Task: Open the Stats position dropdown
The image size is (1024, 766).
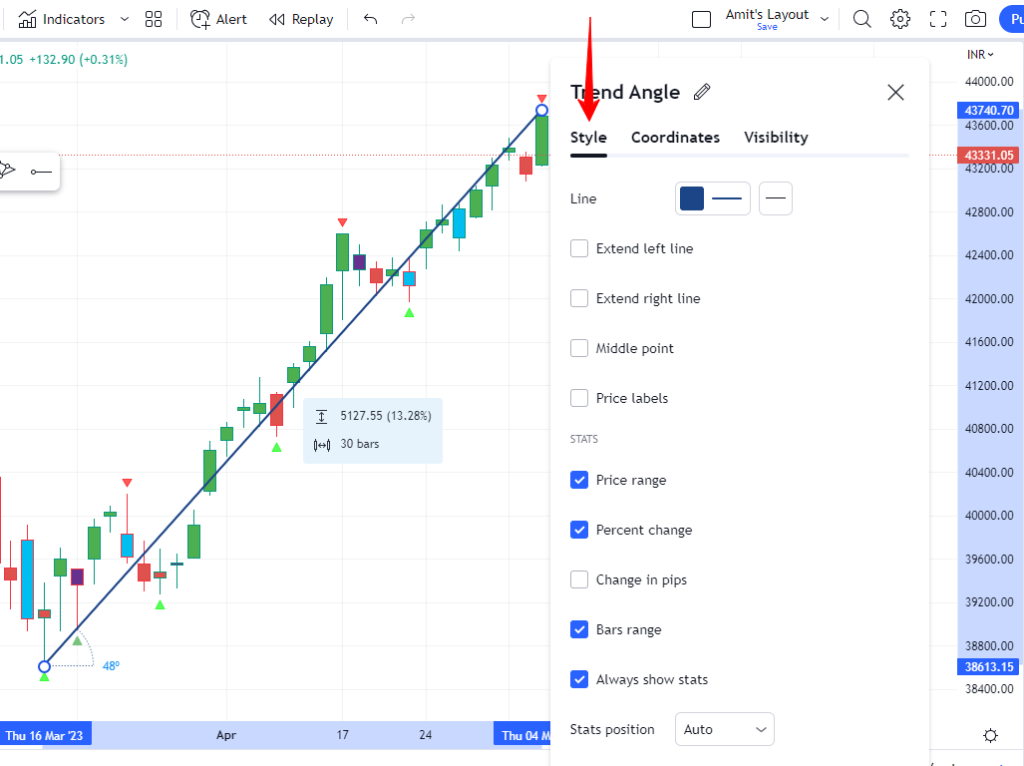Action: (724, 729)
